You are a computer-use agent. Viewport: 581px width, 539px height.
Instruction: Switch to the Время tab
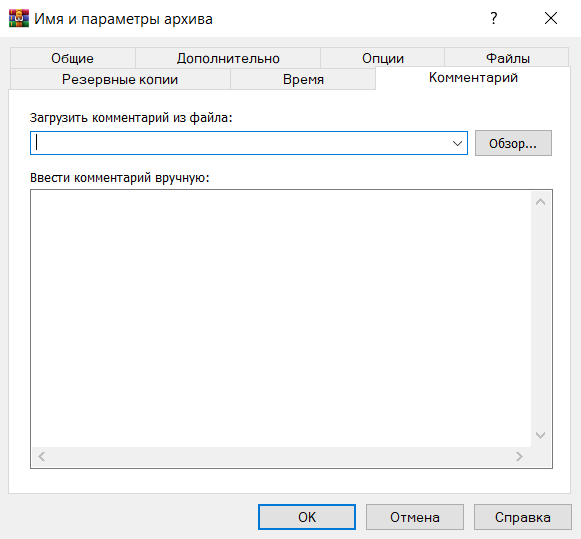(303, 79)
